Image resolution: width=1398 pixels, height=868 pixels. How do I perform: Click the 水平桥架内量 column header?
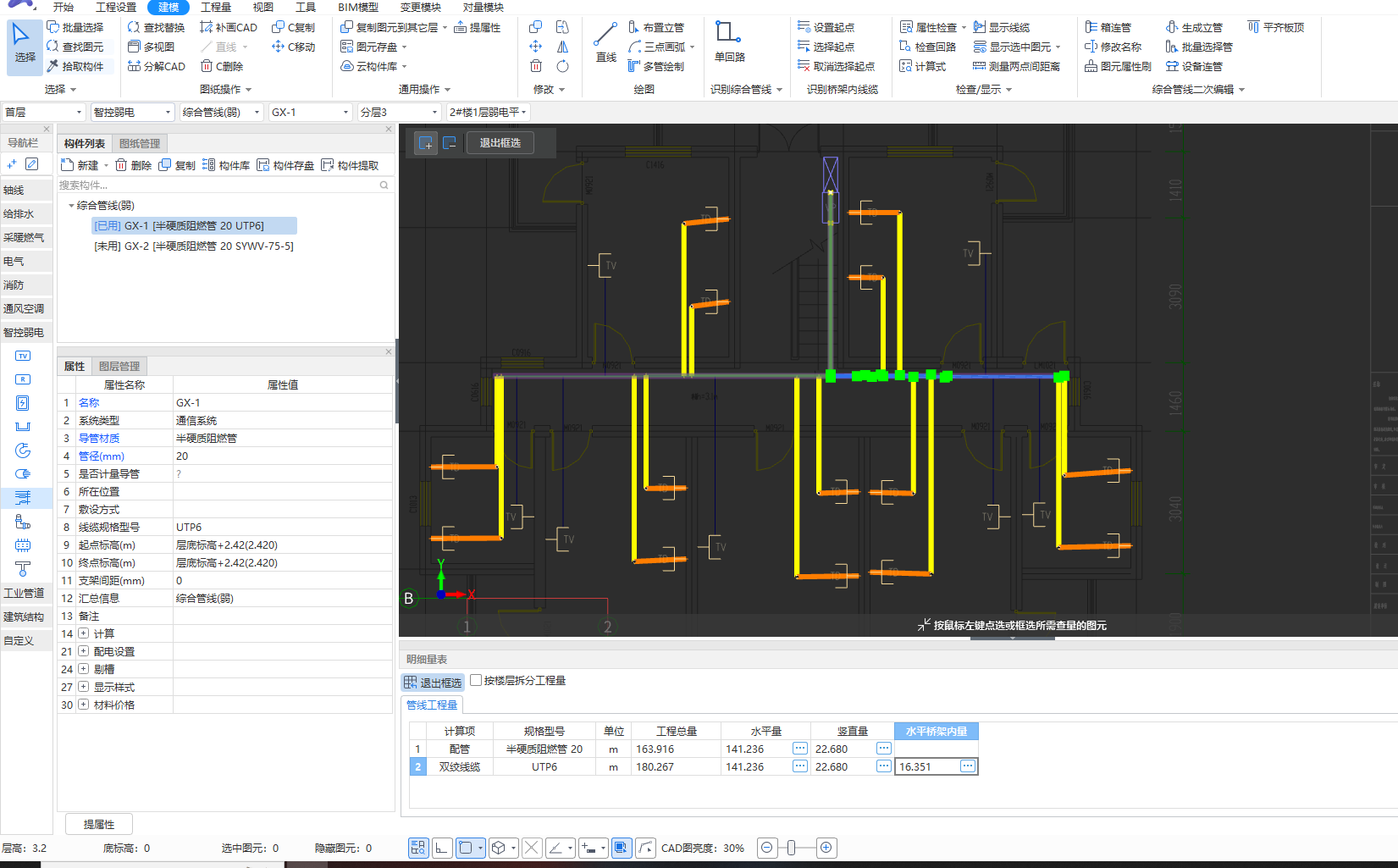point(936,731)
